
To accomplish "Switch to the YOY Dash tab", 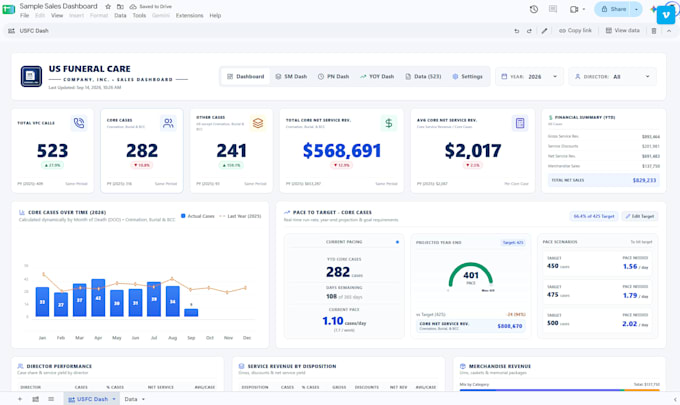I will (x=377, y=76).
